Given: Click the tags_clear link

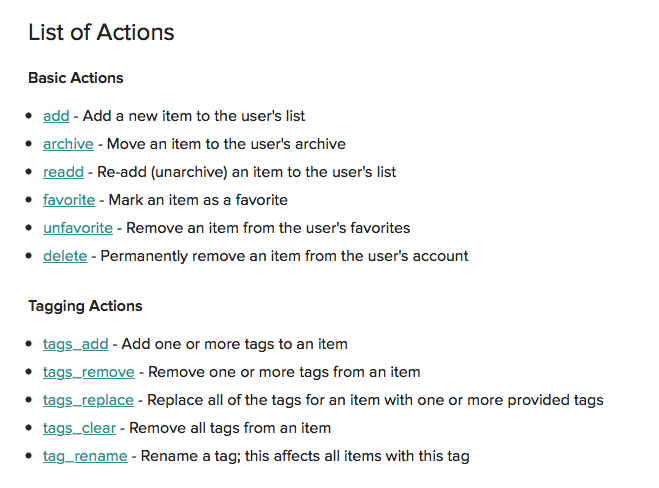Looking at the screenshot, I should [79, 428].
